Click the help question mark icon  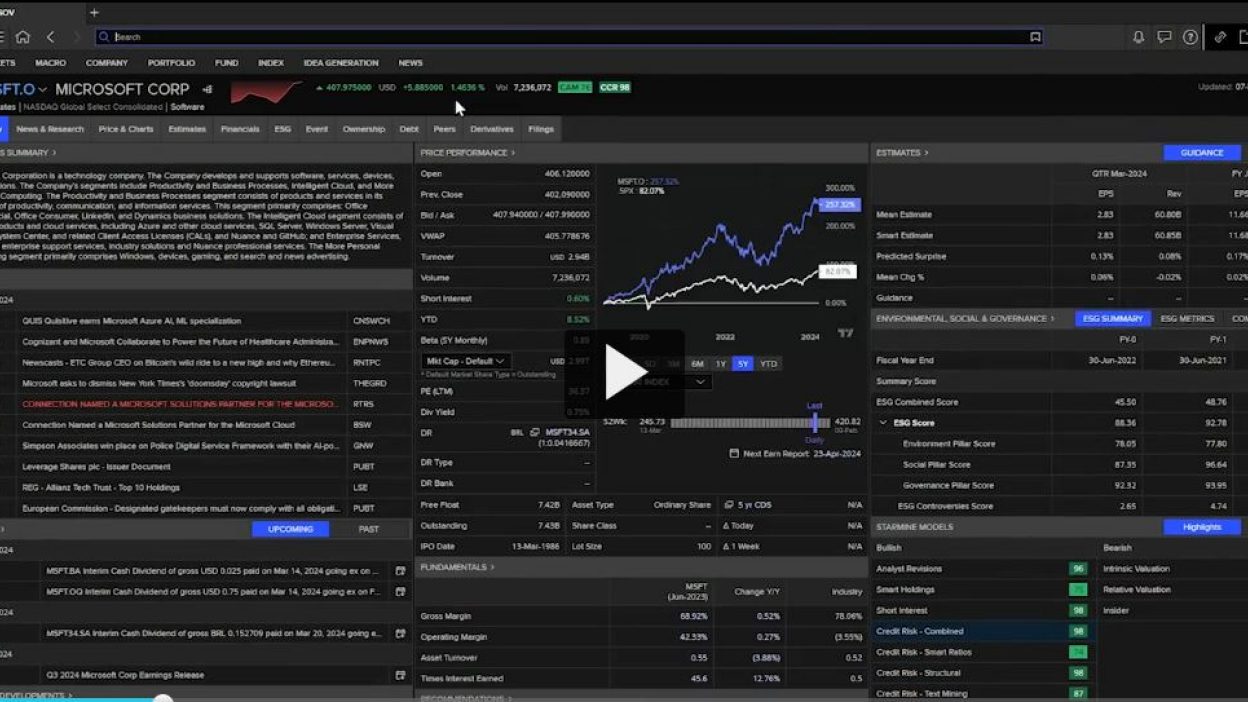tap(1190, 37)
